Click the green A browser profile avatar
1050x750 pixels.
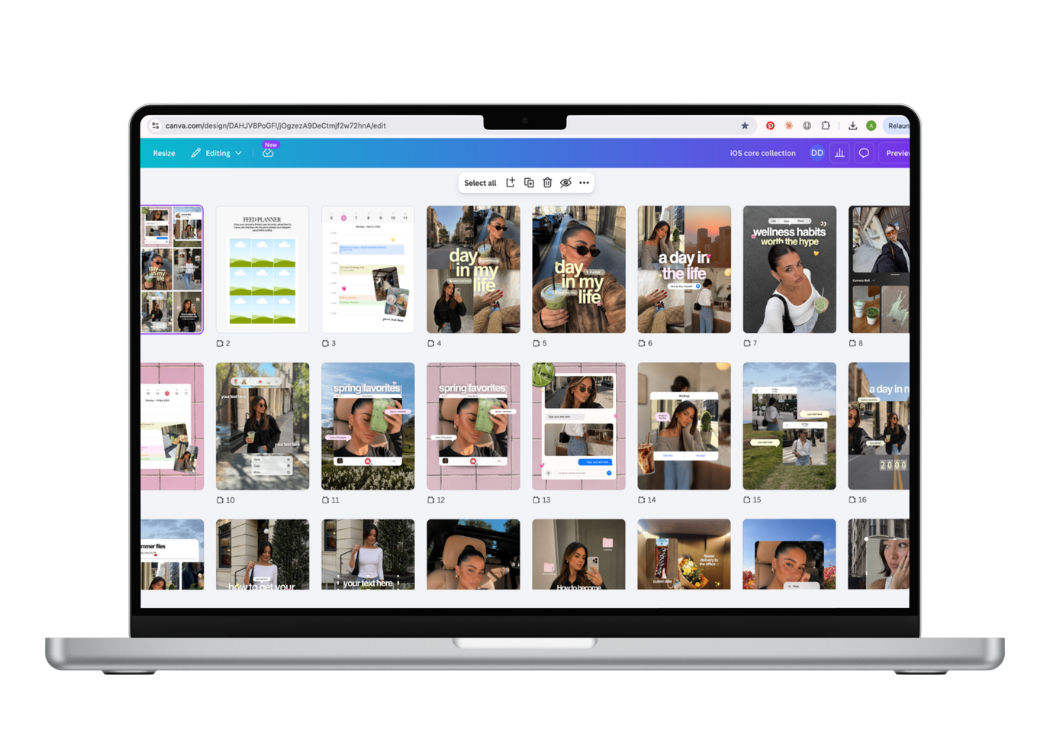click(871, 125)
